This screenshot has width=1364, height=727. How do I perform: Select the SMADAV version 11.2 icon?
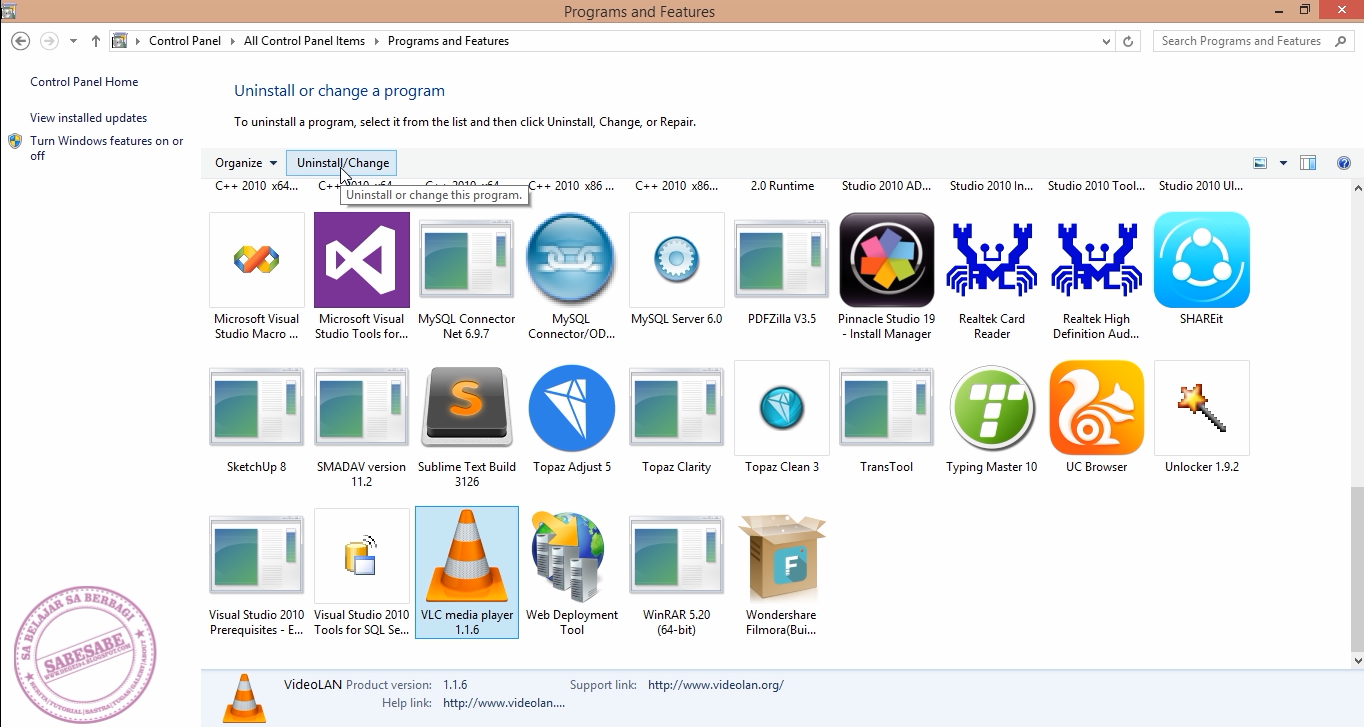362,408
